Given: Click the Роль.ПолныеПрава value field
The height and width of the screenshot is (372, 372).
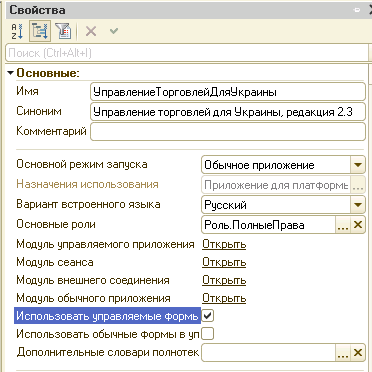Looking at the screenshot, I should click(268, 225).
